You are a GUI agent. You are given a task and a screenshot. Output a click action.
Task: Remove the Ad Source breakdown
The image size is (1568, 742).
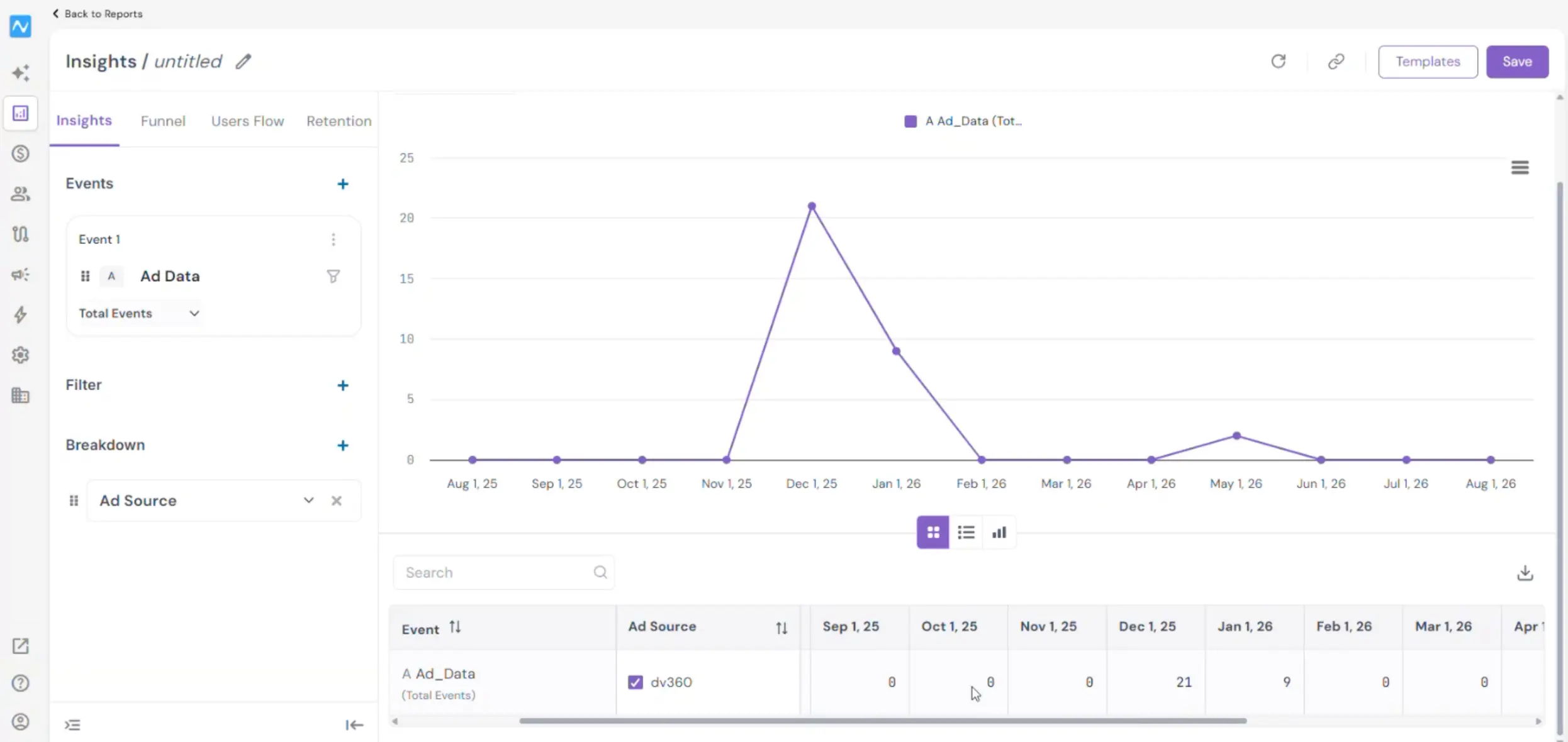click(x=337, y=501)
